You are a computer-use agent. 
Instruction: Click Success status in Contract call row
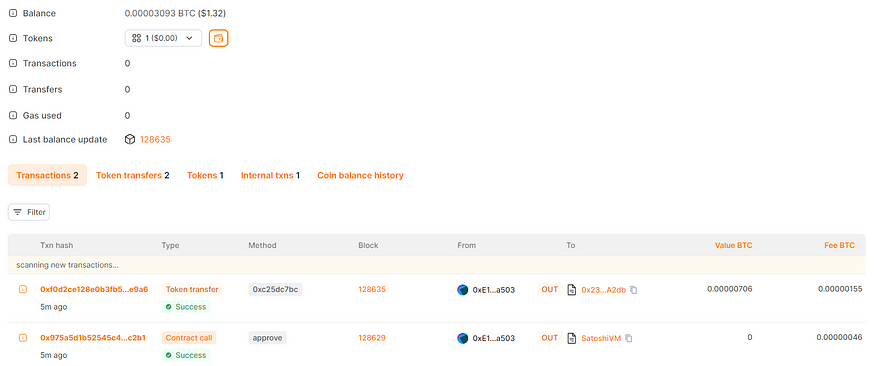pyautogui.click(x=186, y=355)
